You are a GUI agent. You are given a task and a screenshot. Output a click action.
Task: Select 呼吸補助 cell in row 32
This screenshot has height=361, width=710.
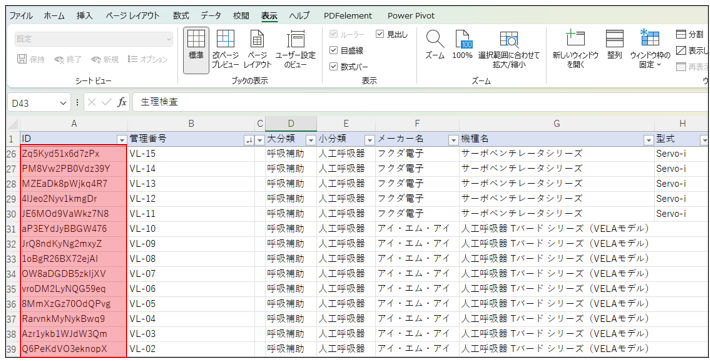coord(291,244)
